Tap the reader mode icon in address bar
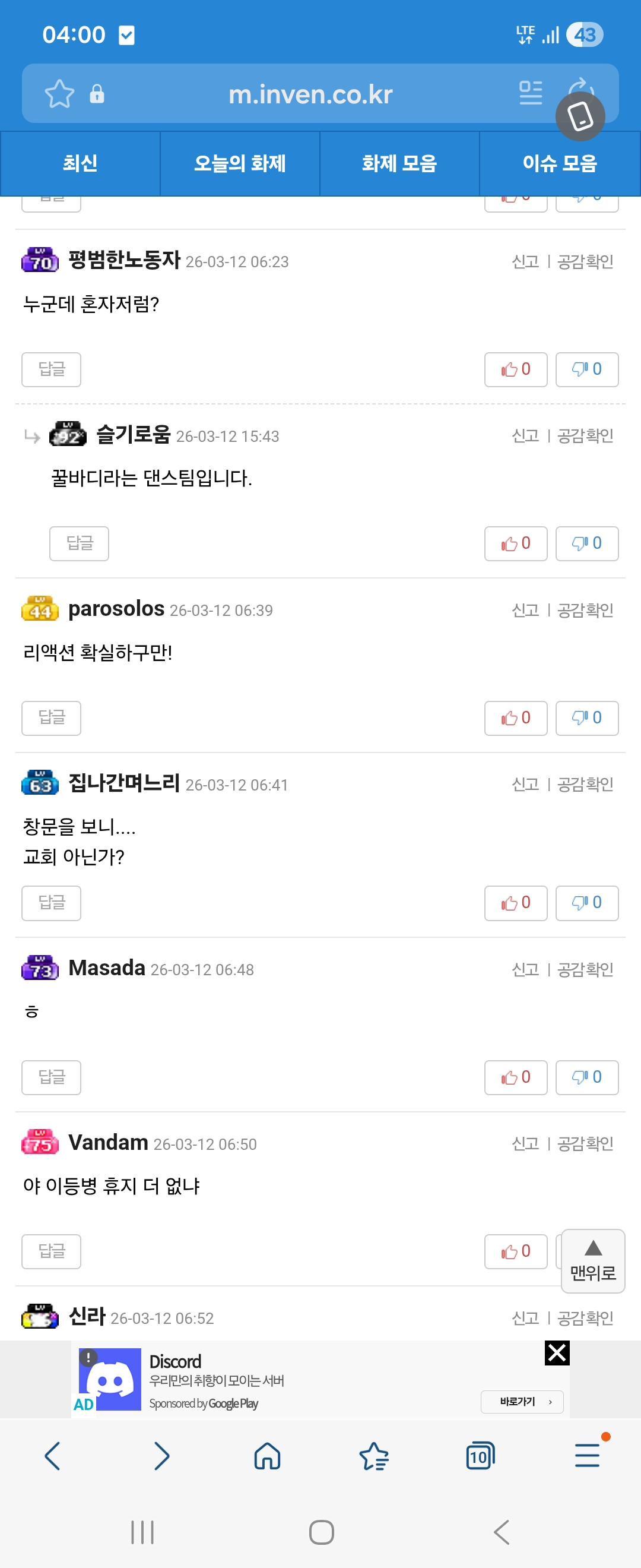 531,93
